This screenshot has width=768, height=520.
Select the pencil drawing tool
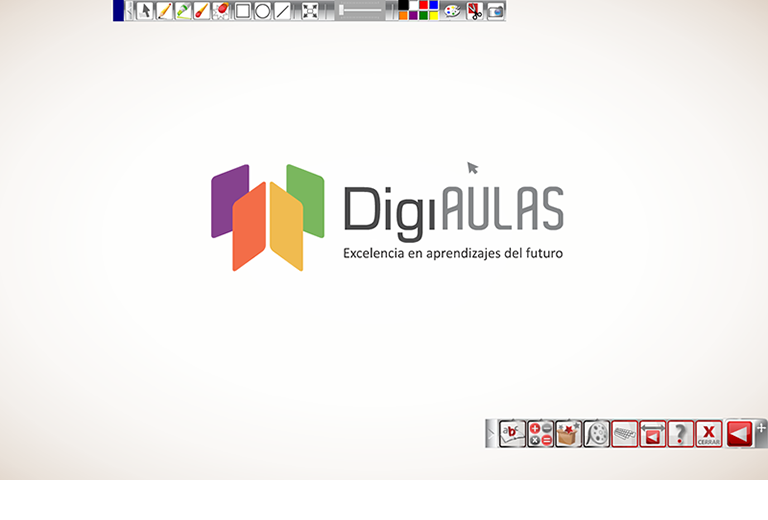click(165, 11)
